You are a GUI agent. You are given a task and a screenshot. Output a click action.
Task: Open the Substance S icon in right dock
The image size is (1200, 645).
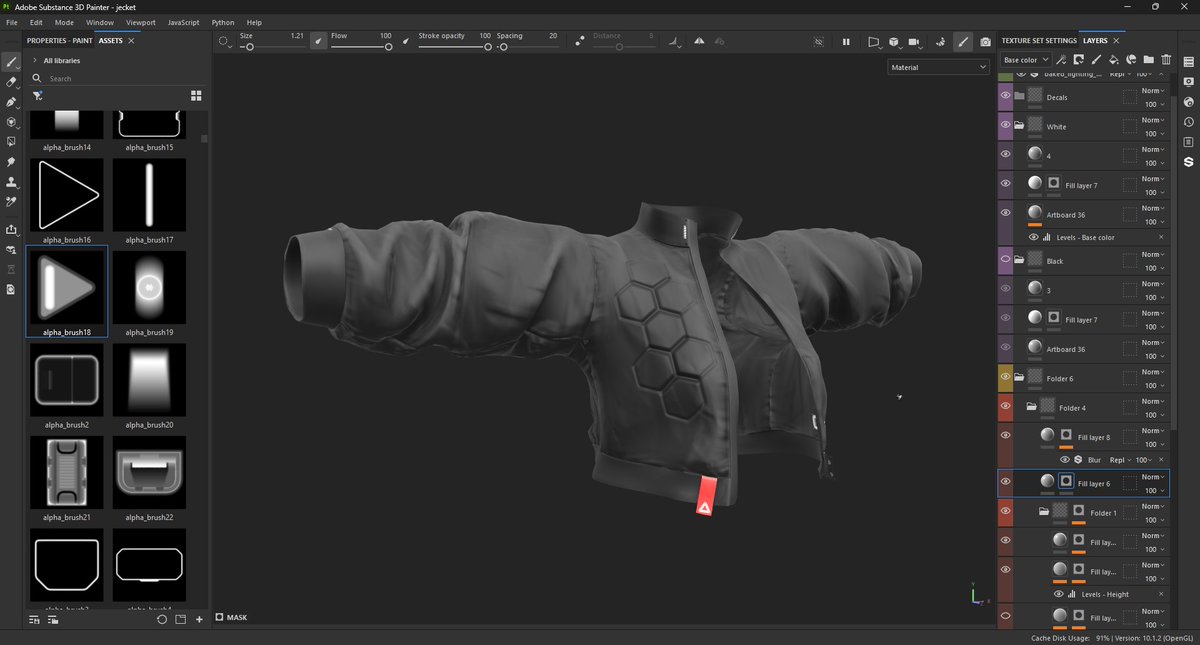click(1189, 161)
